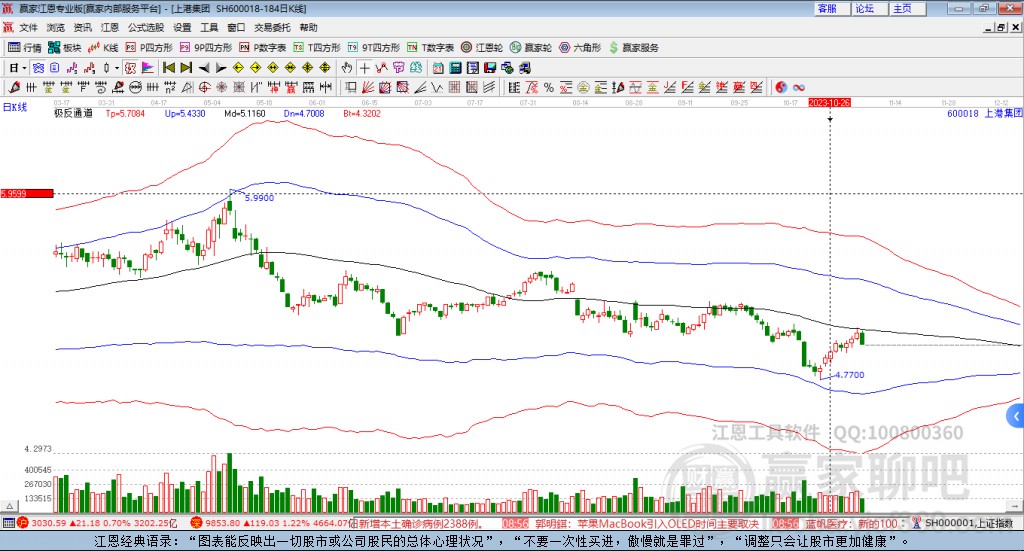
Task: Click the 论坛 forum button
Action: [x=870, y=8]
